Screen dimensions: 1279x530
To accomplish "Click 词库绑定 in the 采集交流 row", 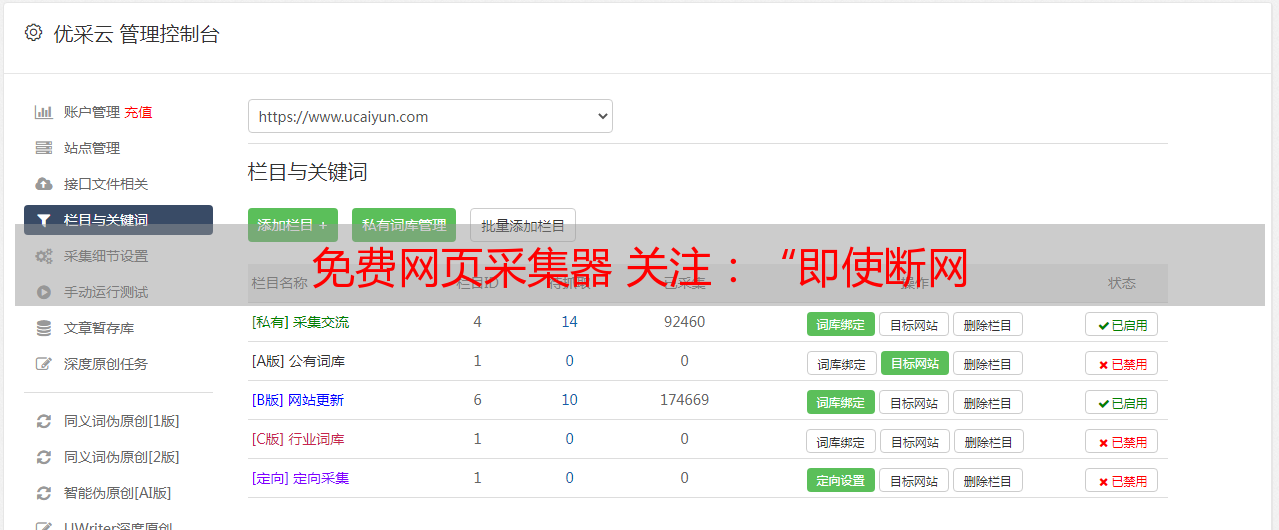I will coord(841,324).
